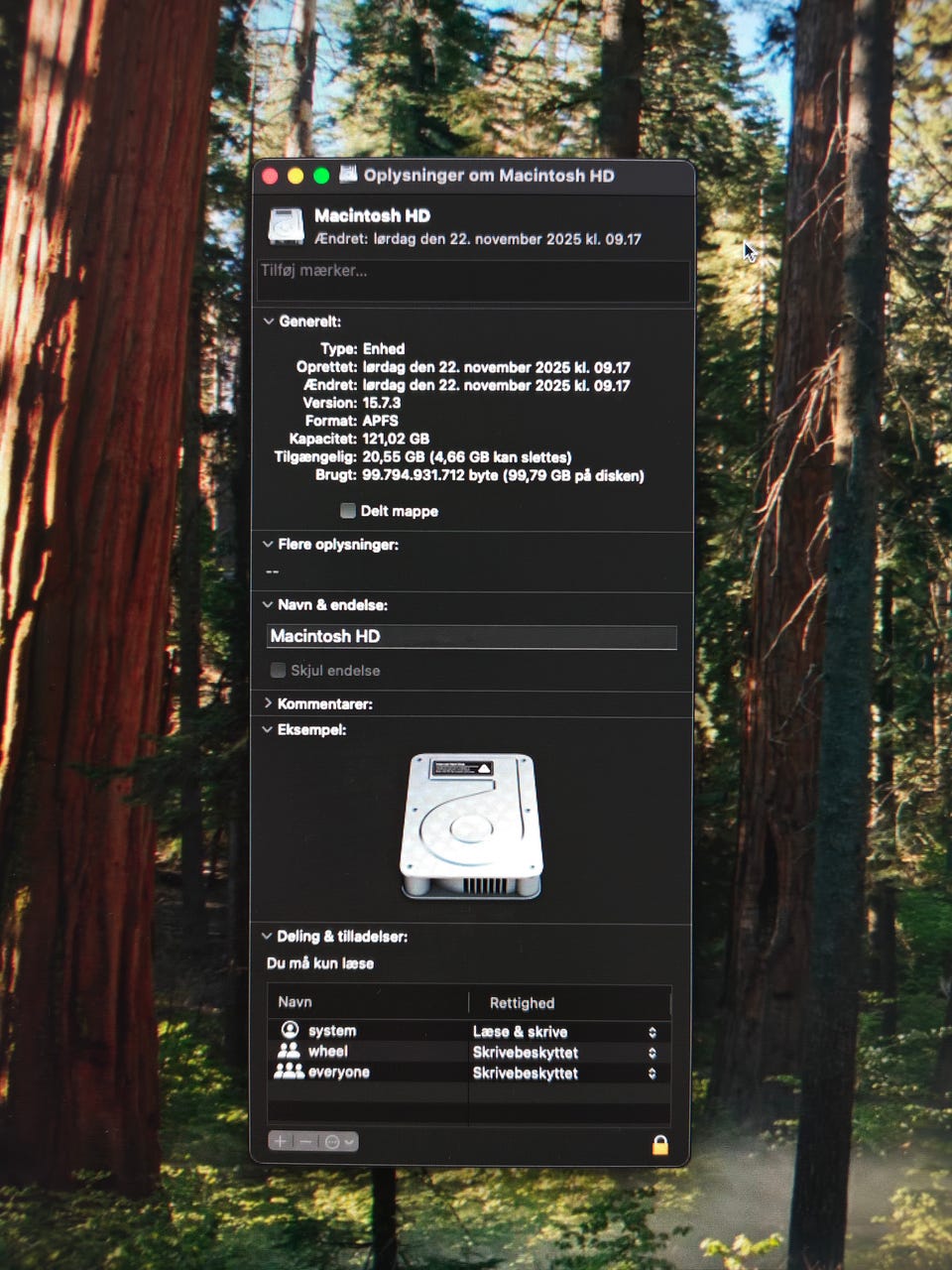Click the Macintosh HD name text field
Image resolution: width=952 pixels, height=1270 pixels.
(472, 637)
